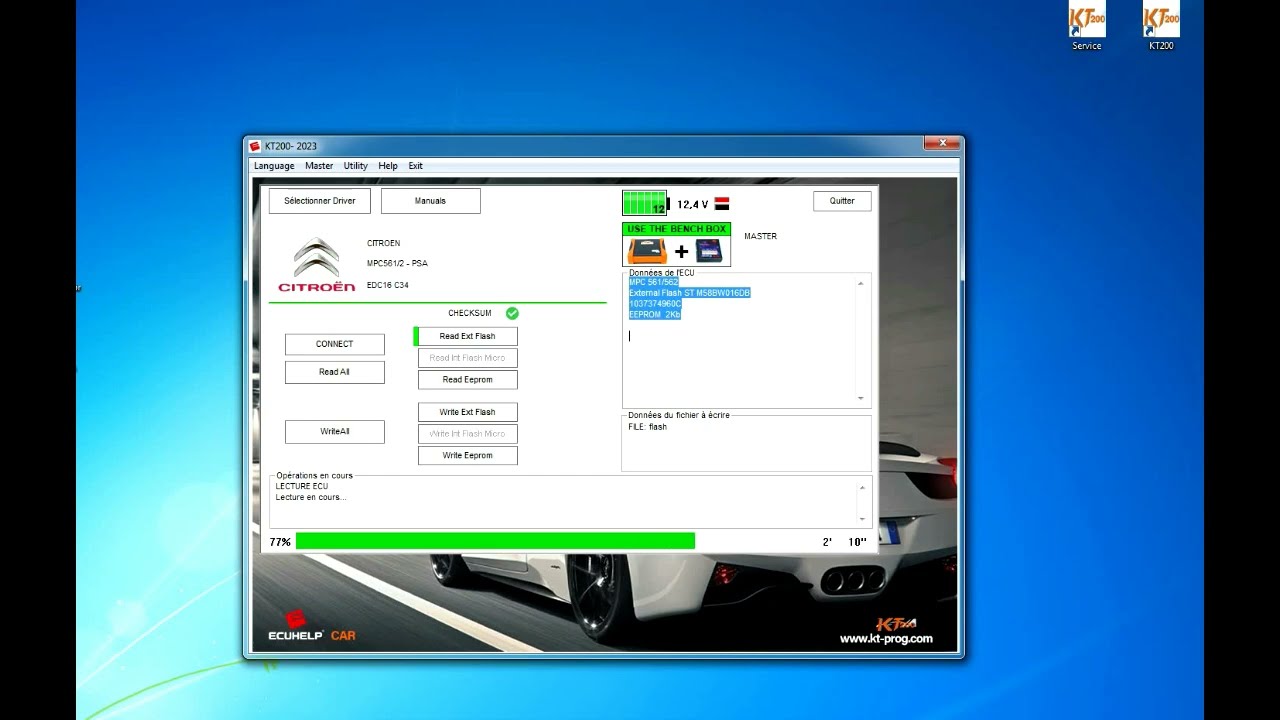Click the ECU data scroll down arrow

pos(861,399)
